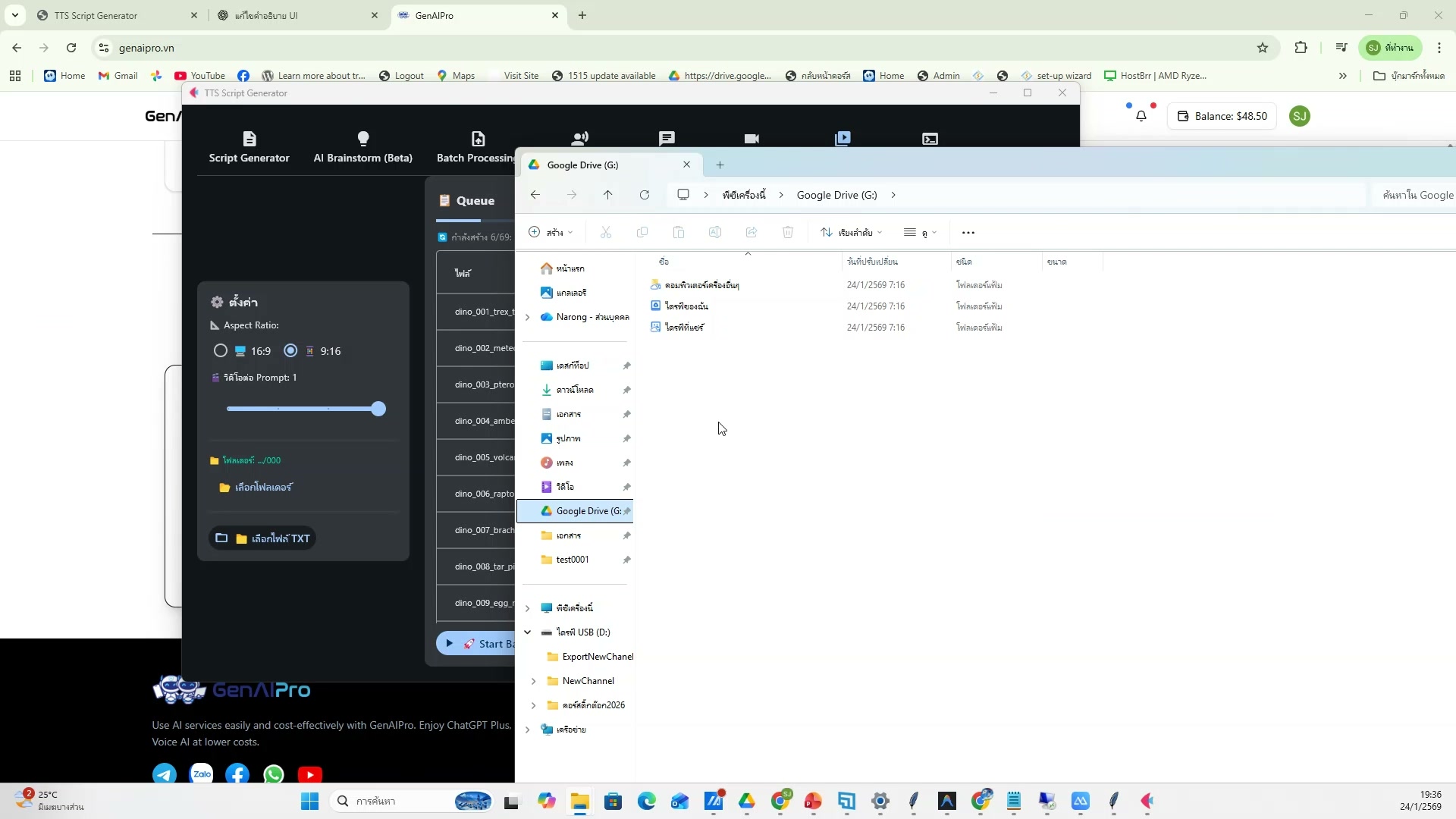The width and height of the screenshot is (1456, 819).
Task: Open the Telegram link in footer
Action: [x=165, y=774]
